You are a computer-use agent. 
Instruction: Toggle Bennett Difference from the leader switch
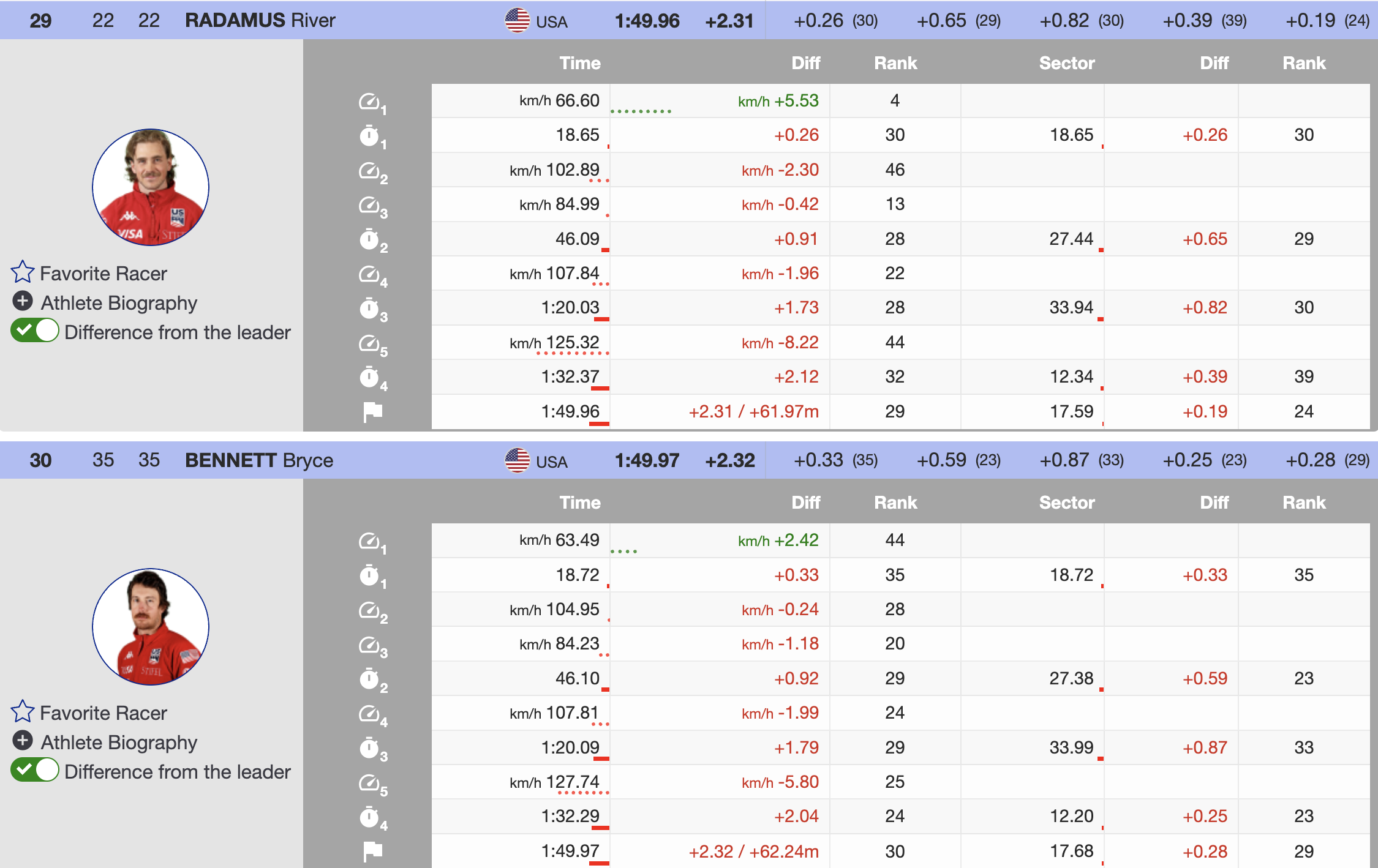pos(35,771)
